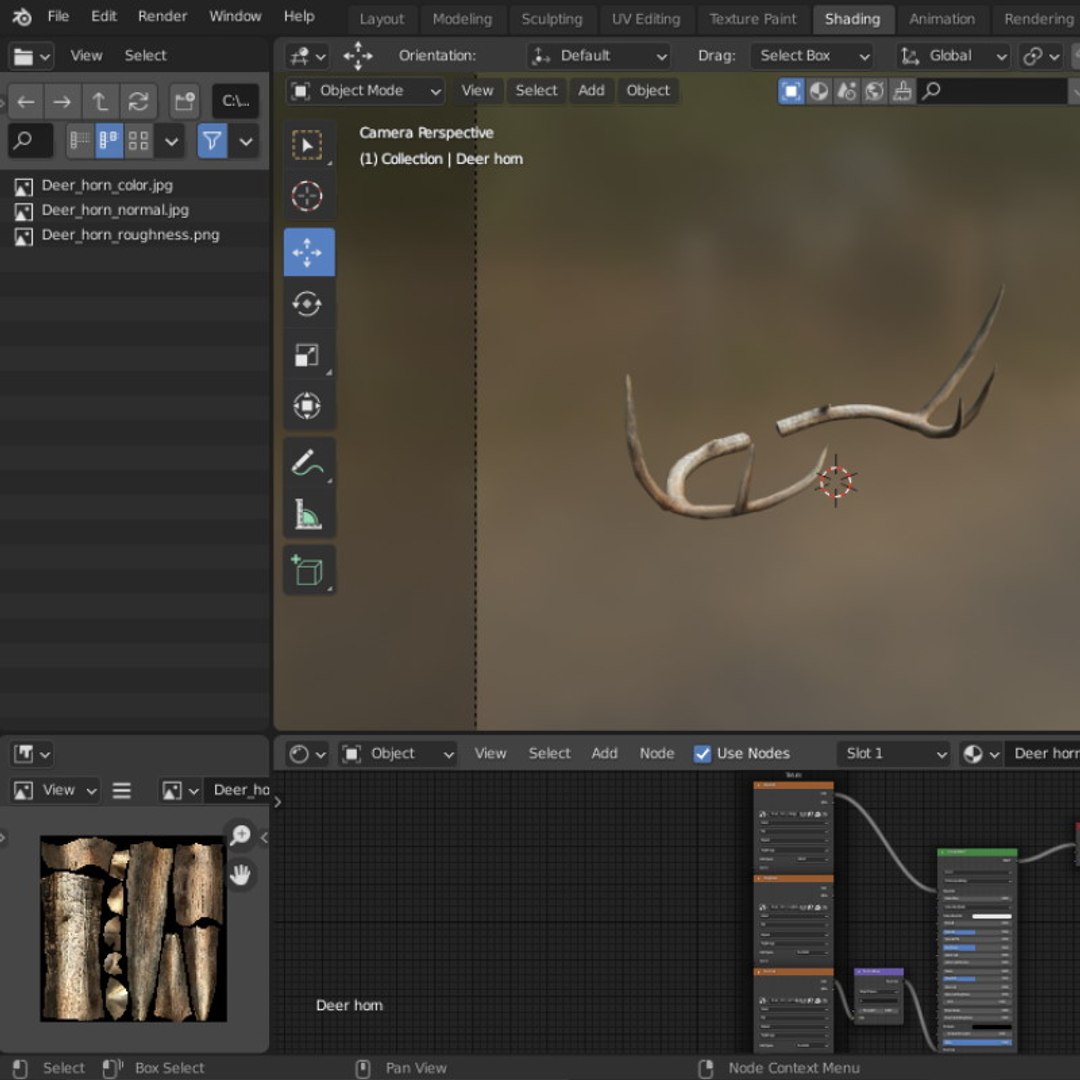The height and width of the screenshot is (1080, 1080).
Task: Click the deer horn texture image preview
Action: tap(133, 929)
